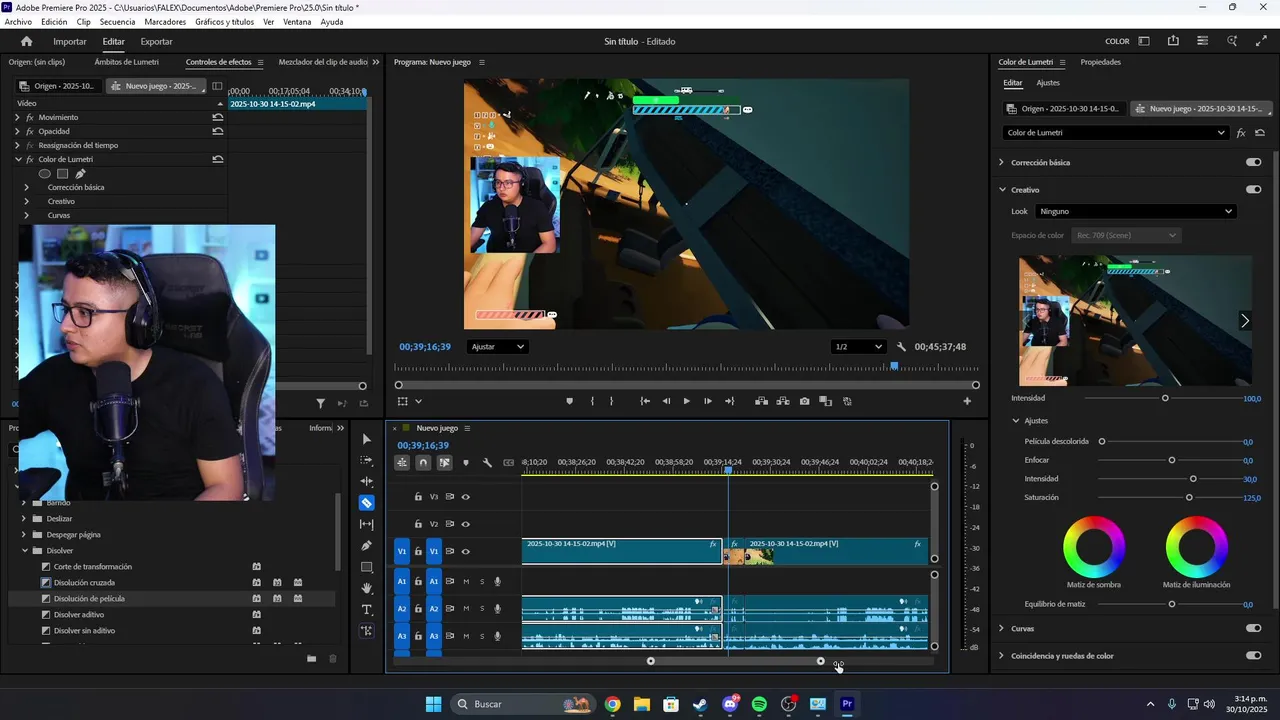Select the Razor tool
The height and width of the screenshot is (720, 1280).
(366, 503)
